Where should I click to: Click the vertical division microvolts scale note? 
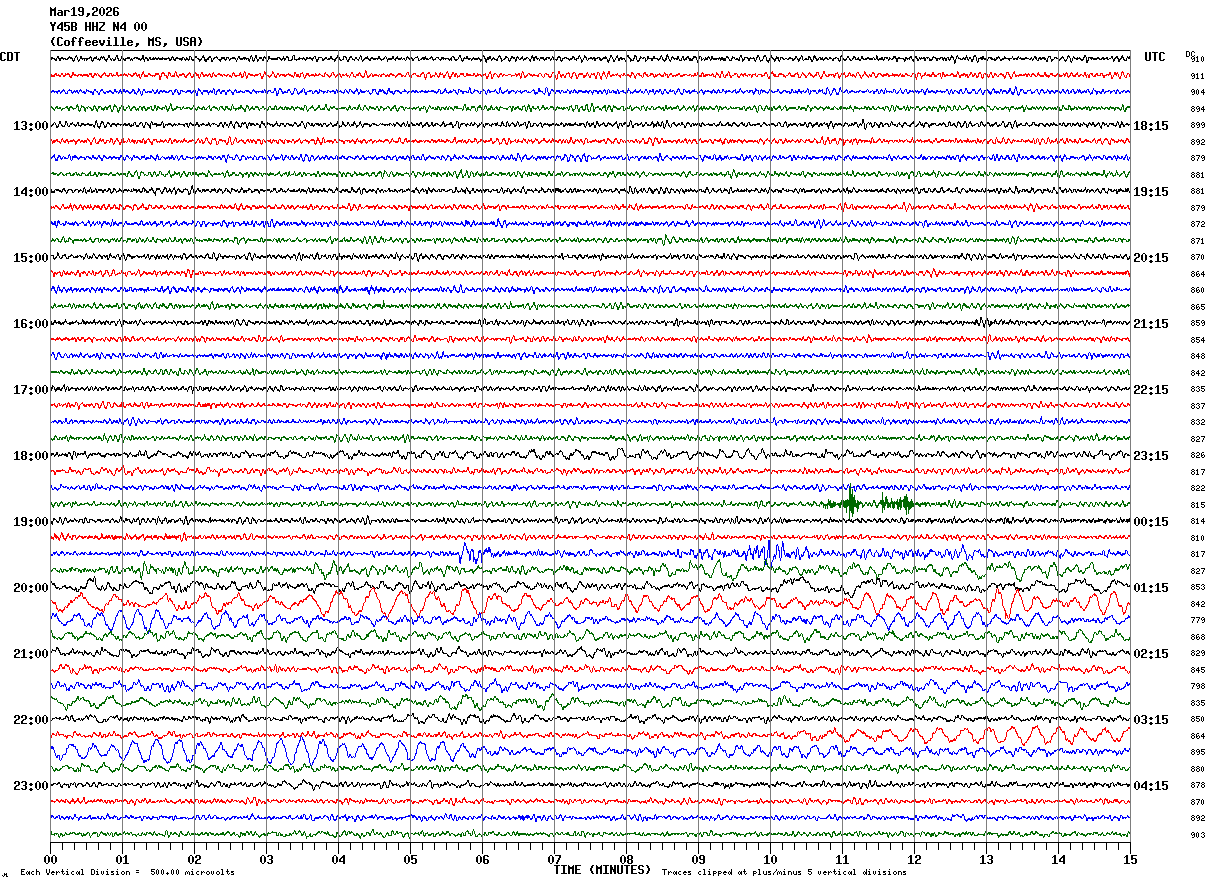click(x=127, y=873)
